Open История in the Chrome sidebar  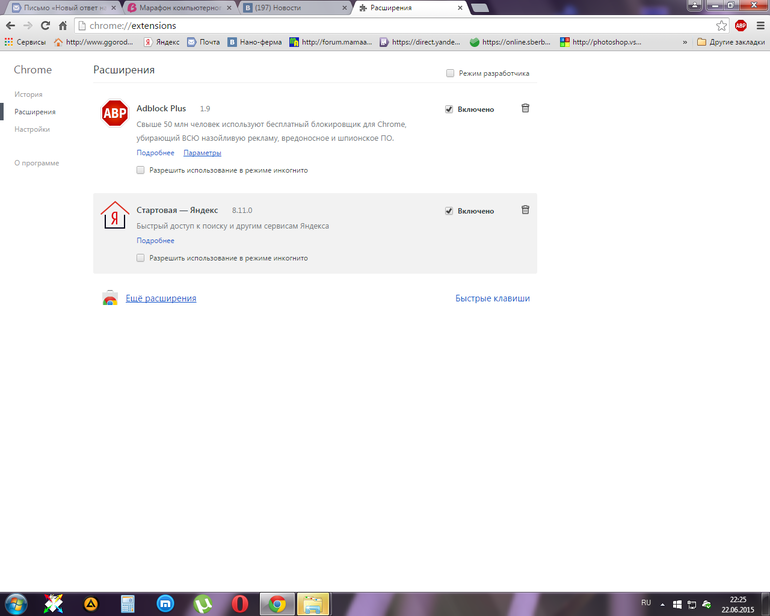pyautogui.click(x=28, y=94)
